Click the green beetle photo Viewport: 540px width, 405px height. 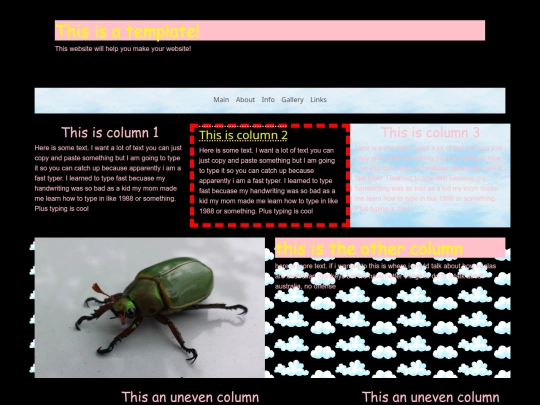tap(150, 308)
